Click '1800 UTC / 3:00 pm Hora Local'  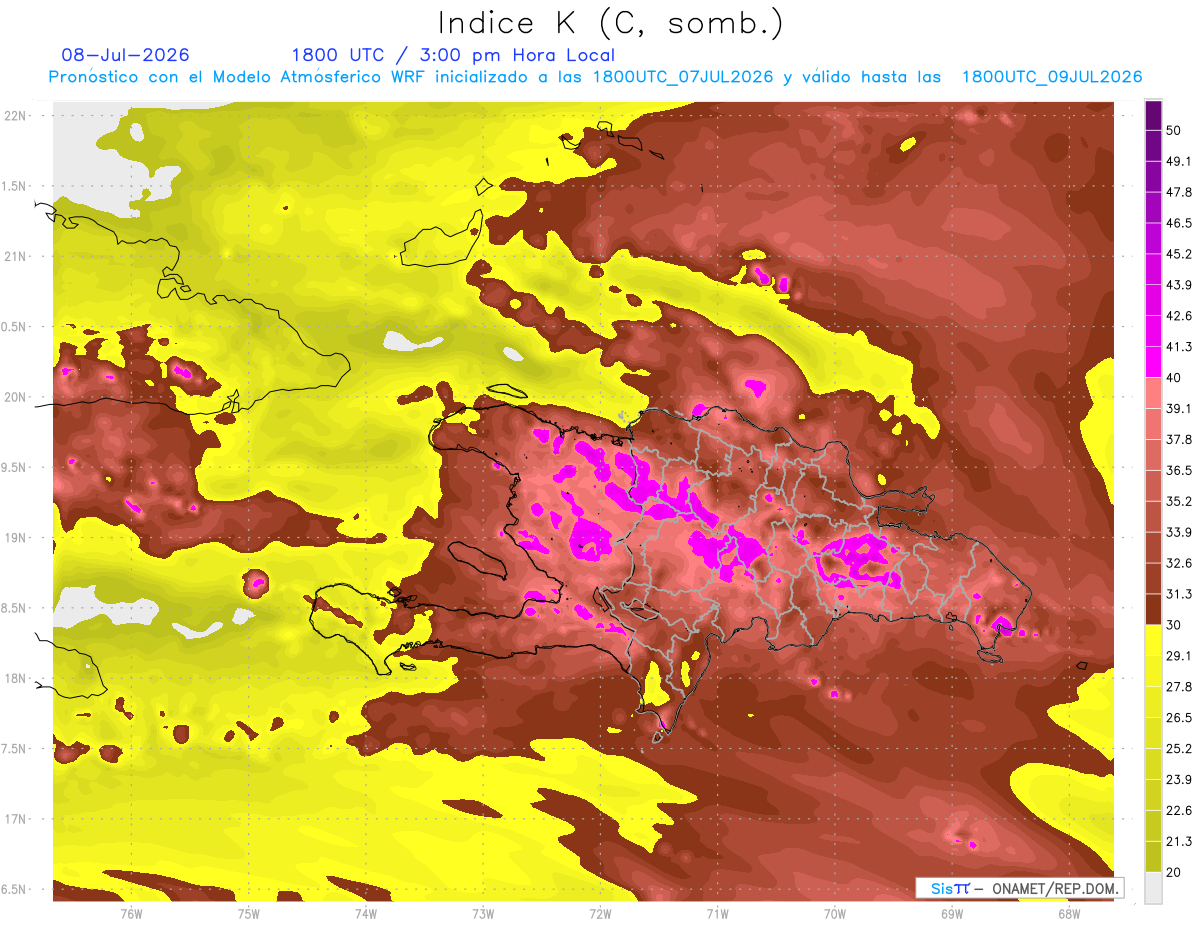tap(453, 55)
